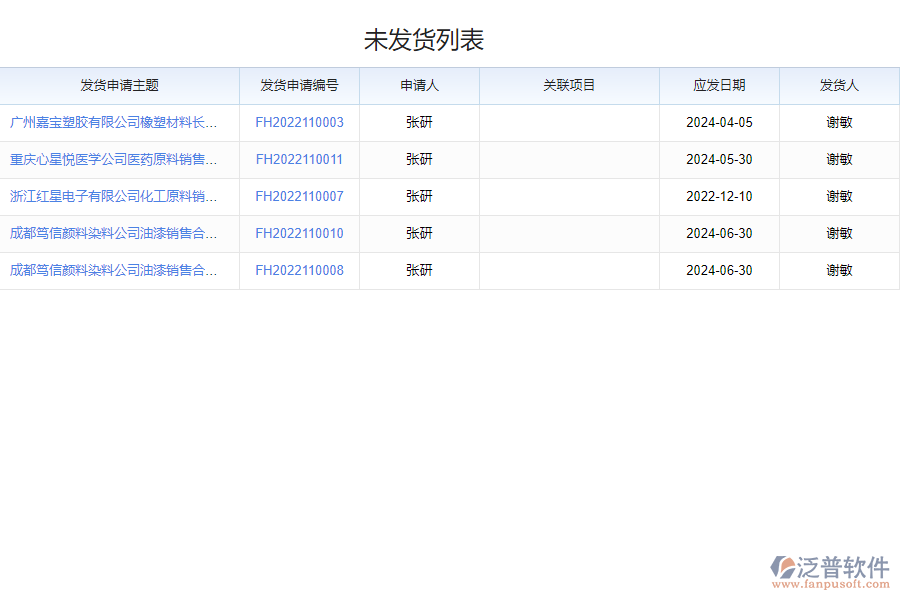Open shipping request number FH2022110007
Viewport: 900px width, 600px height.
(298, 196)
